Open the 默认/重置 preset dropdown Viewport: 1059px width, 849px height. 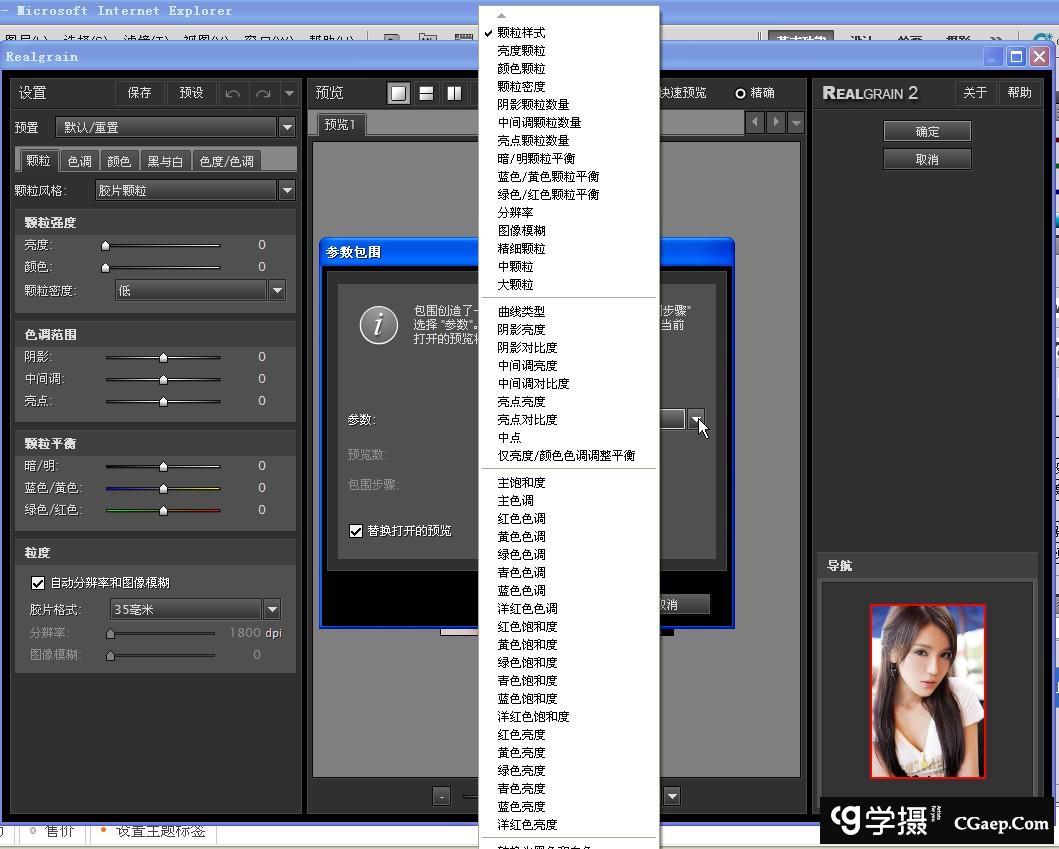pyautogui.click(x=288, y=127)
